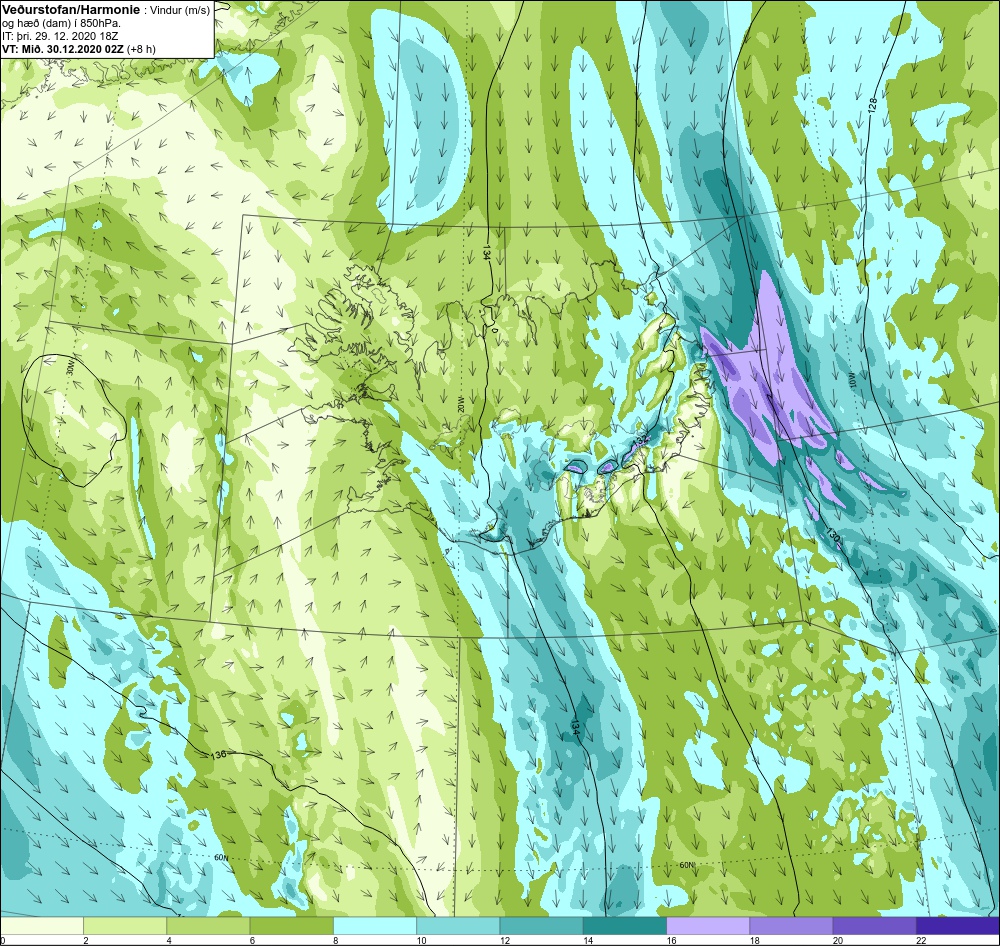Click the legend tick label '2'
Viewport: 1000px width, 946px height.
[85, 940]
